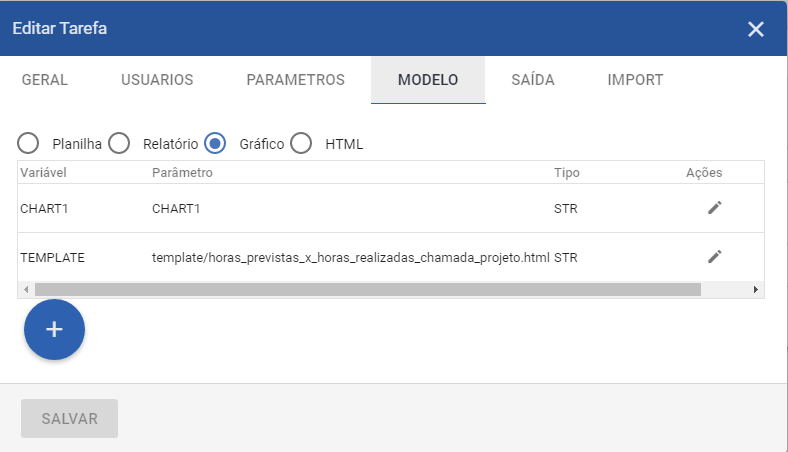Viewport: 788px width, 452px height.
Task: Click the scrollbar left arrow
Action: click(26, 290)
